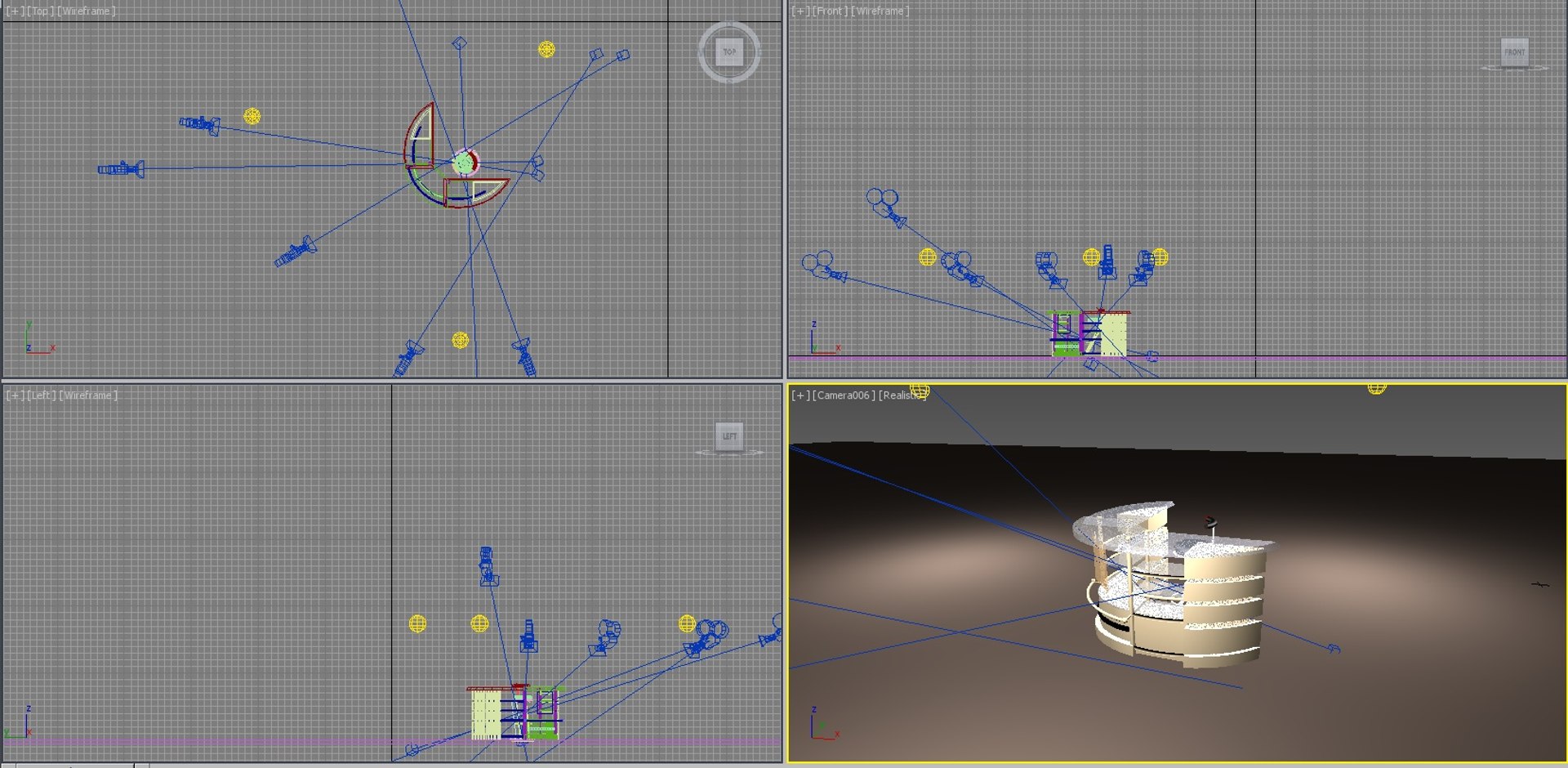Select the yellow omni light near left cameras in Top viewport

click(x=252, y=117)
